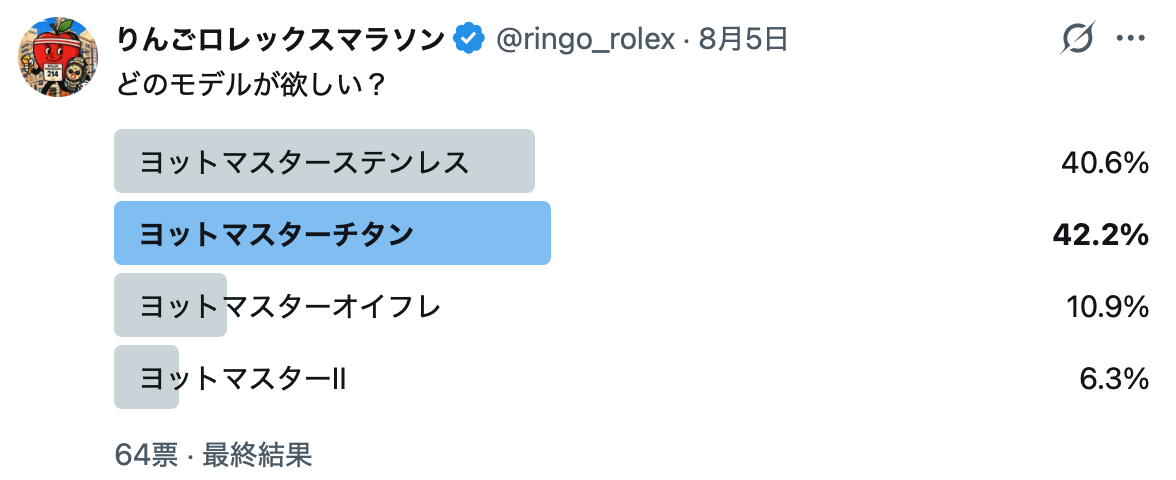
Task: Click the blue Titanium result bar fill
Action: pos(332,233)
